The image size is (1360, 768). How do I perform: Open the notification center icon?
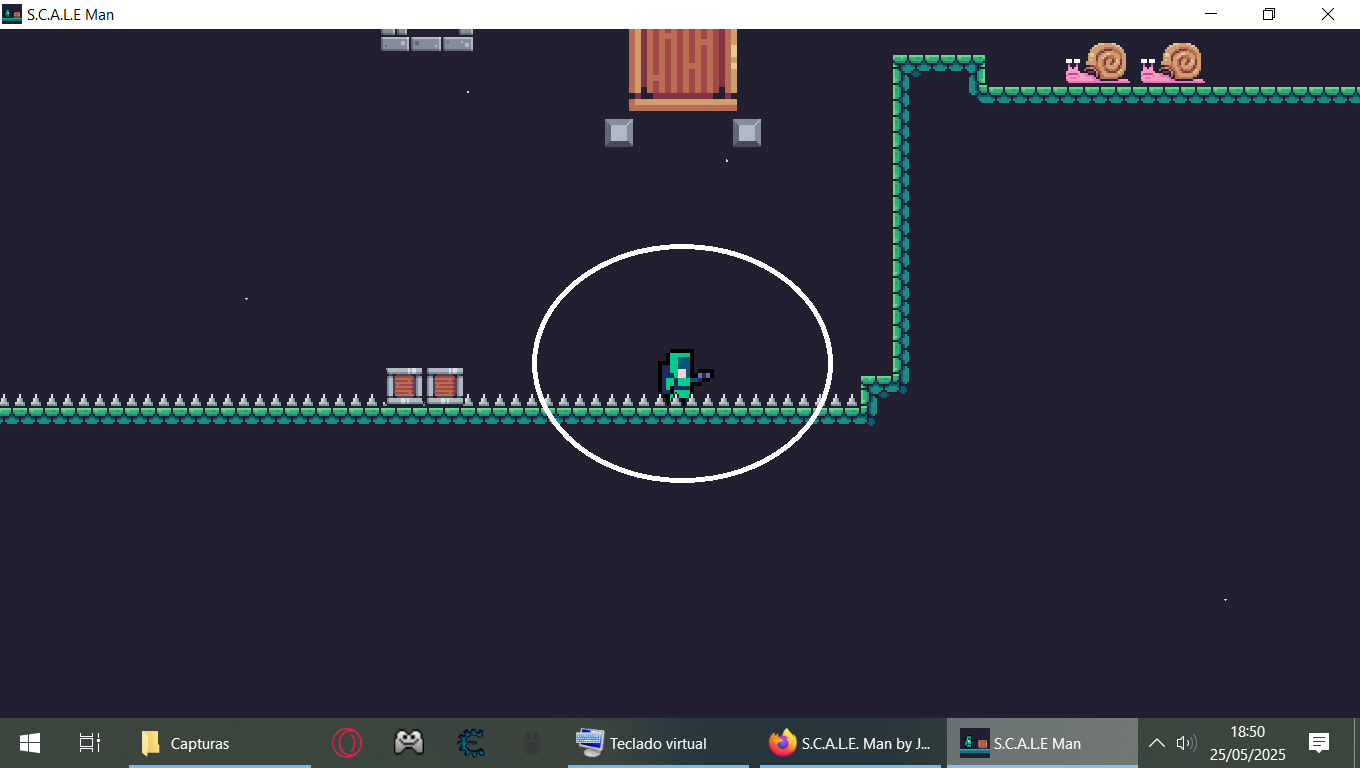1319,743
